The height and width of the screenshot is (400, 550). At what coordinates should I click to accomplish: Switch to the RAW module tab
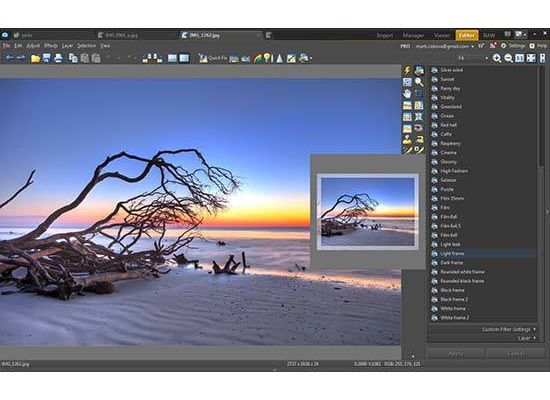(x=489, y=35)
